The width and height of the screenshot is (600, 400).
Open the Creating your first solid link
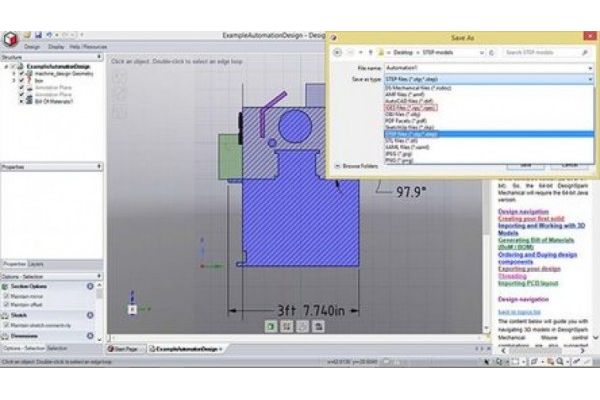click(x=531, y=219)
